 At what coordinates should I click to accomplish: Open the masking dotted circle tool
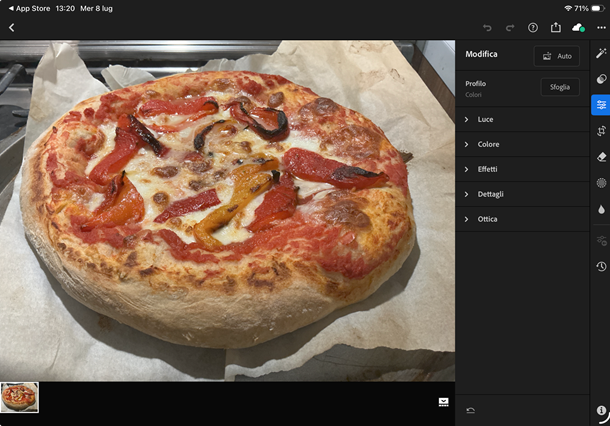click(601, 183)
